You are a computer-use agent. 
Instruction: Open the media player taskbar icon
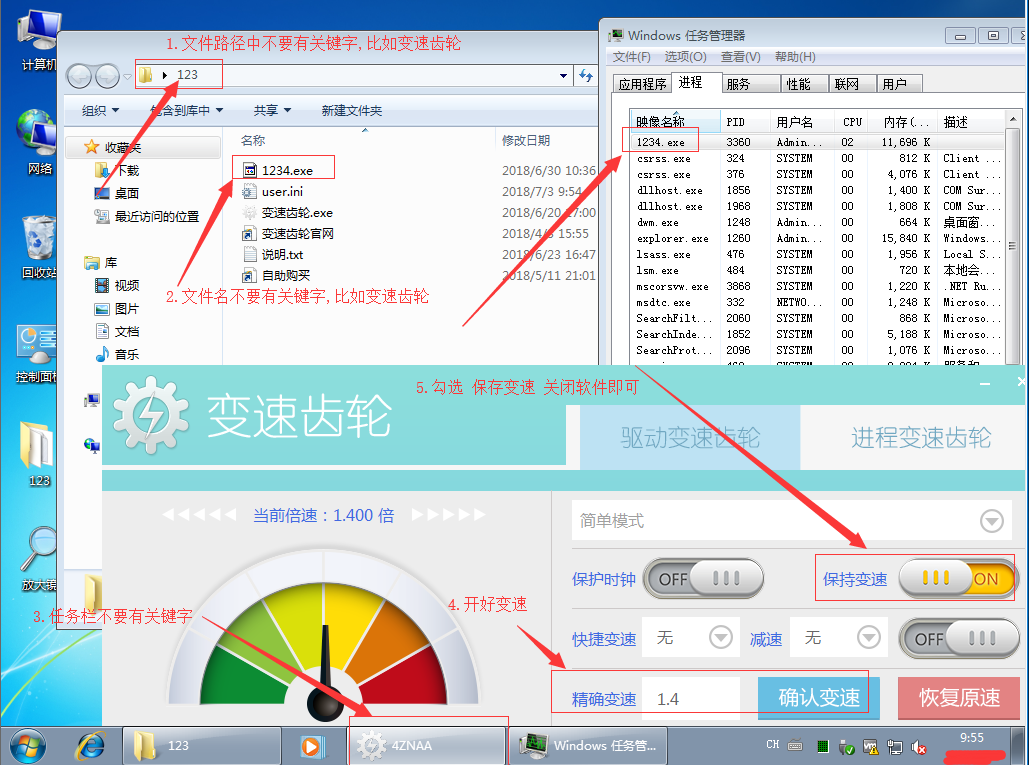click(311, 746)
